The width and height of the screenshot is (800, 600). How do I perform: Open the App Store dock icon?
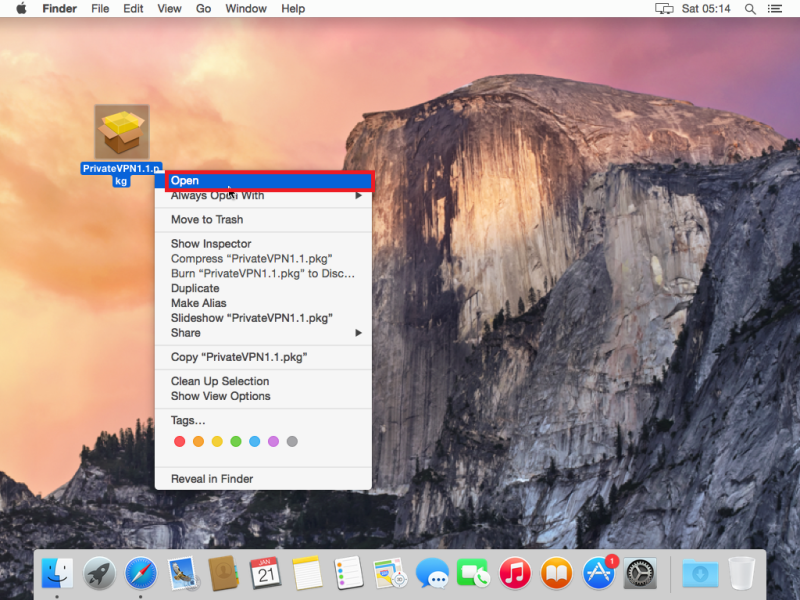click(598, 573)
